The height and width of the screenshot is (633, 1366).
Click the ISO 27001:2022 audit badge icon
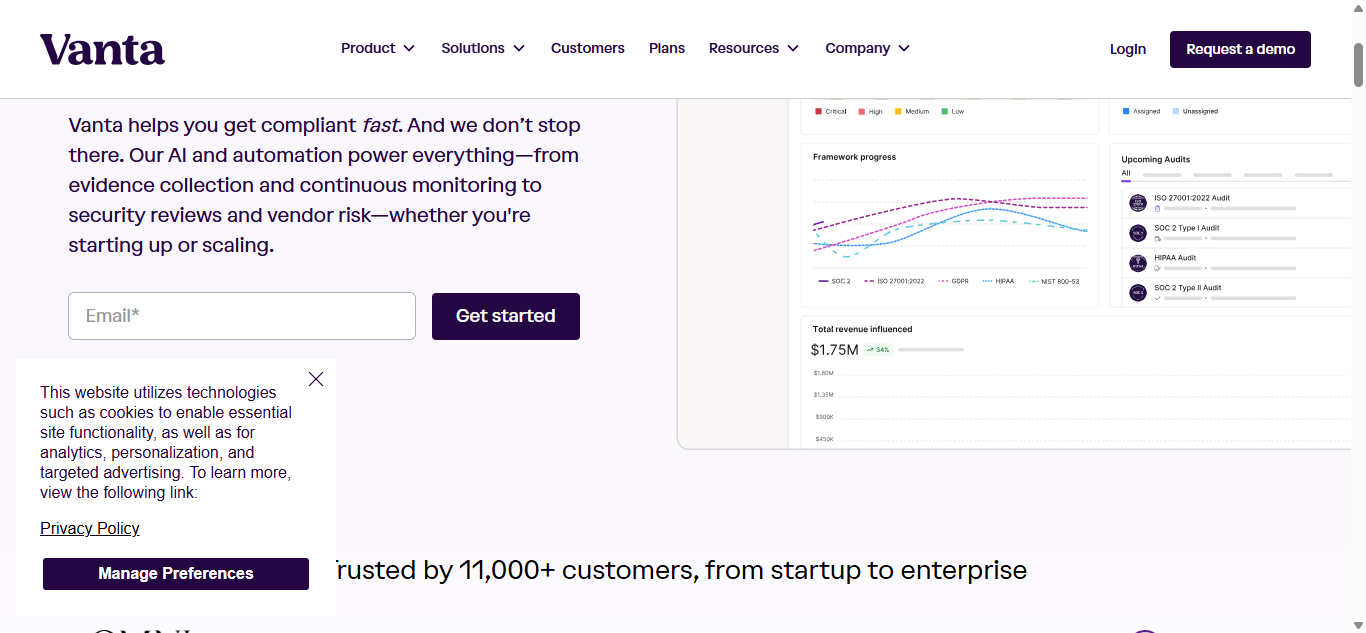[x=1137, y=203]
